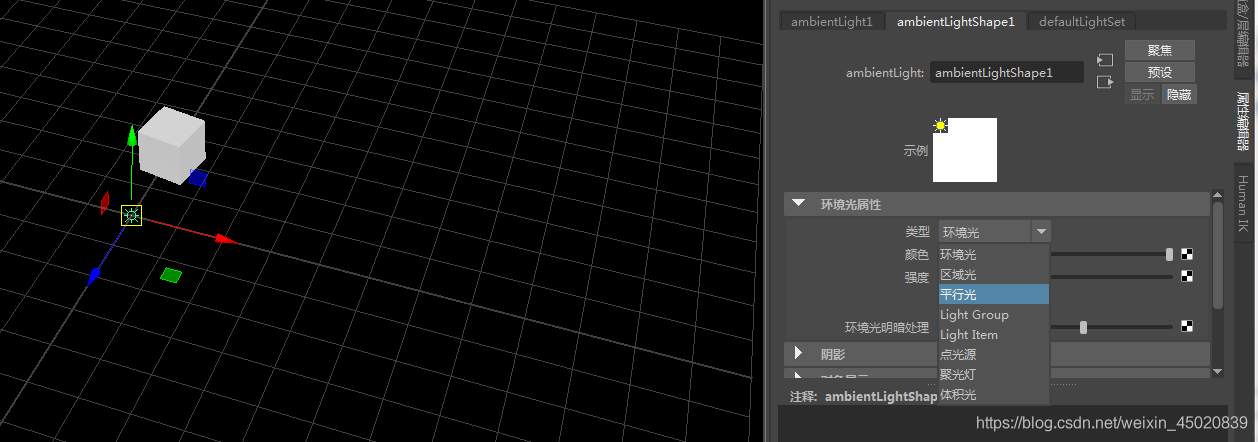Screen dimensions: 1258x442
Task: Click the 示例 label
Action: pyautogui.click(x=915, y=151)
